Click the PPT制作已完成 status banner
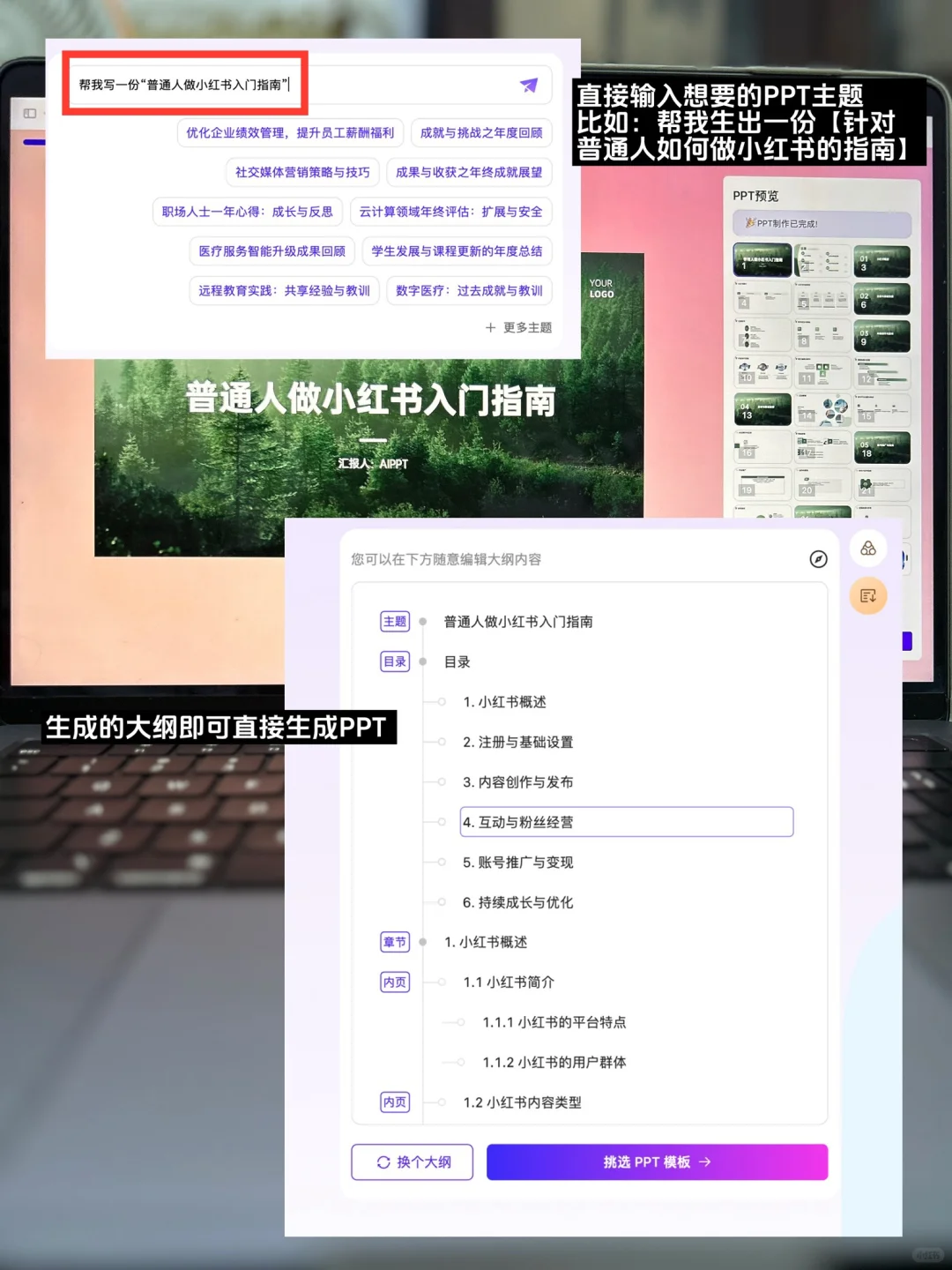Image resolution: width=952 pixels, height=1270 pixels. pyautogui.click(x=822, y=224)
